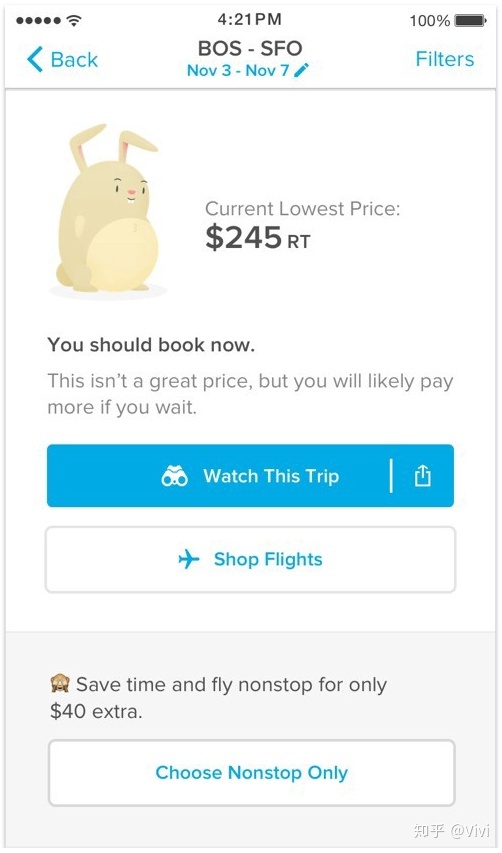Screen dimensions: 502x853
Task: Open Shop Flights
Action: pos(250,559)
